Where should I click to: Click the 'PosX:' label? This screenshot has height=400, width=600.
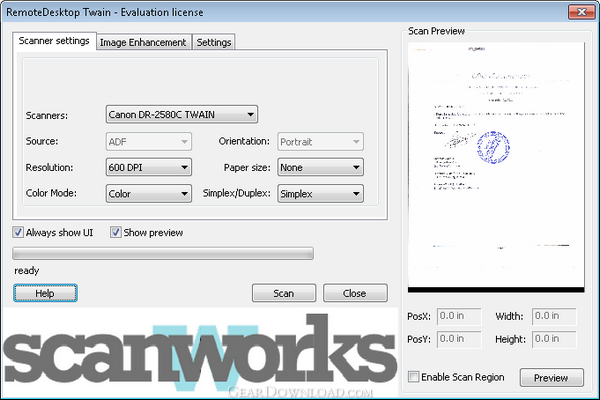pyautogui.click(x=419, y=317)
